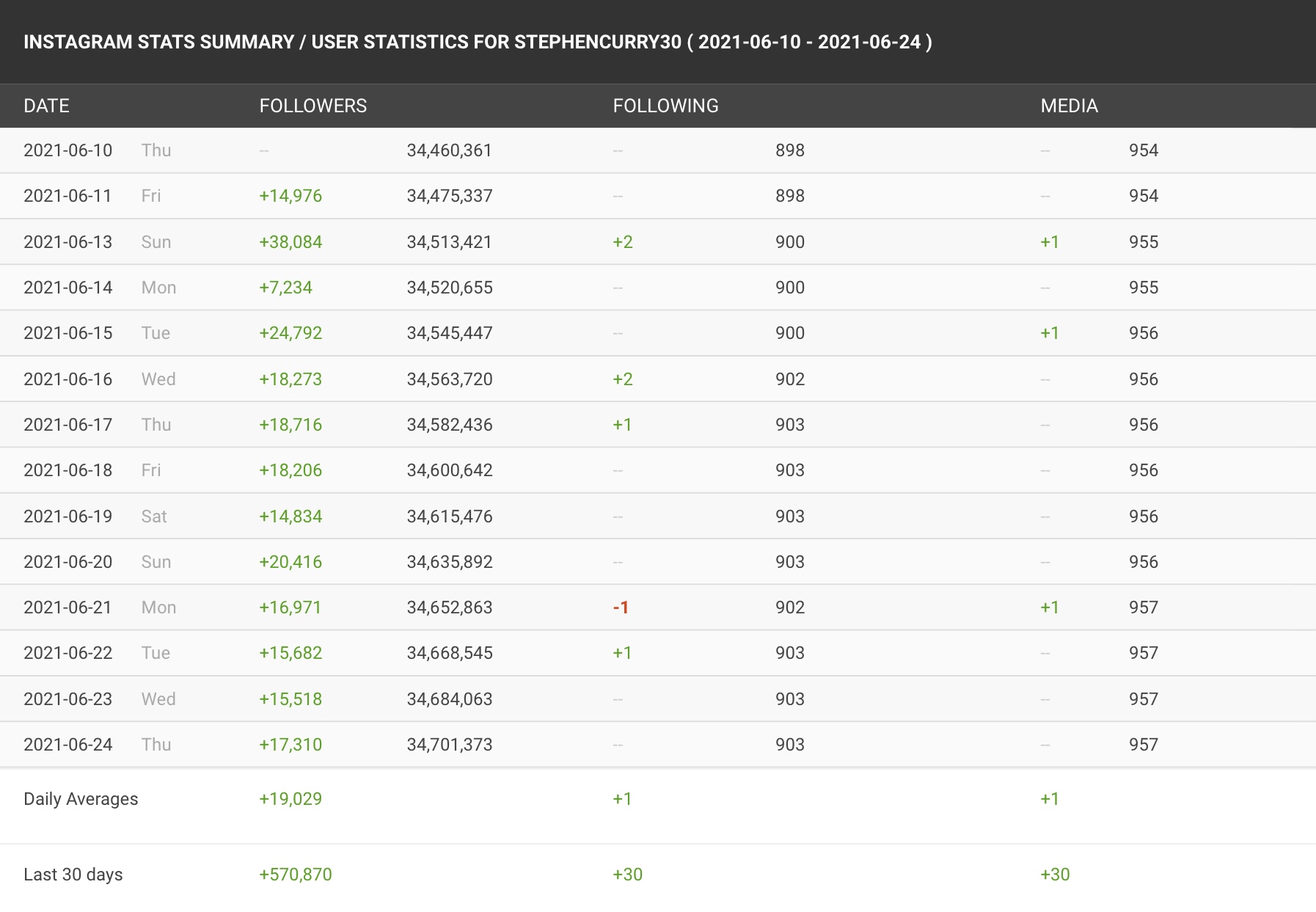Click the 2021-06-21 date cell

pos(67,608)
